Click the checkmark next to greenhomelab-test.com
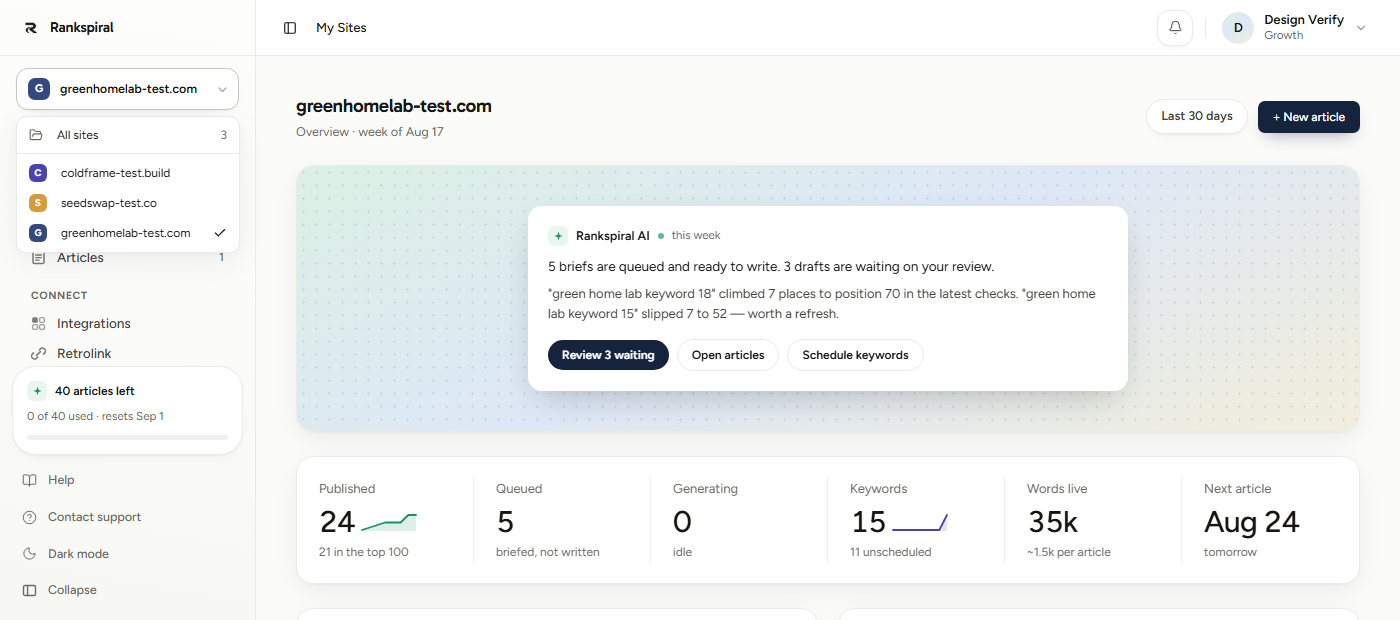This screenshot has width=1400, height=620. point(220,233)
